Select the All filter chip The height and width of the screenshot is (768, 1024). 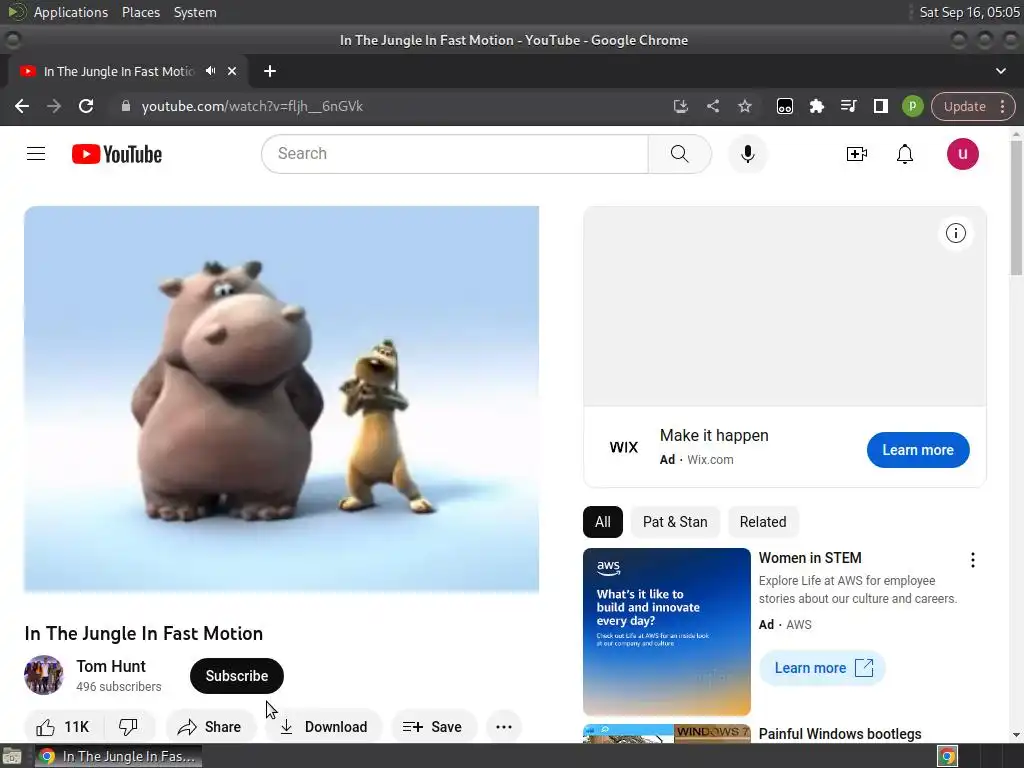602,522
